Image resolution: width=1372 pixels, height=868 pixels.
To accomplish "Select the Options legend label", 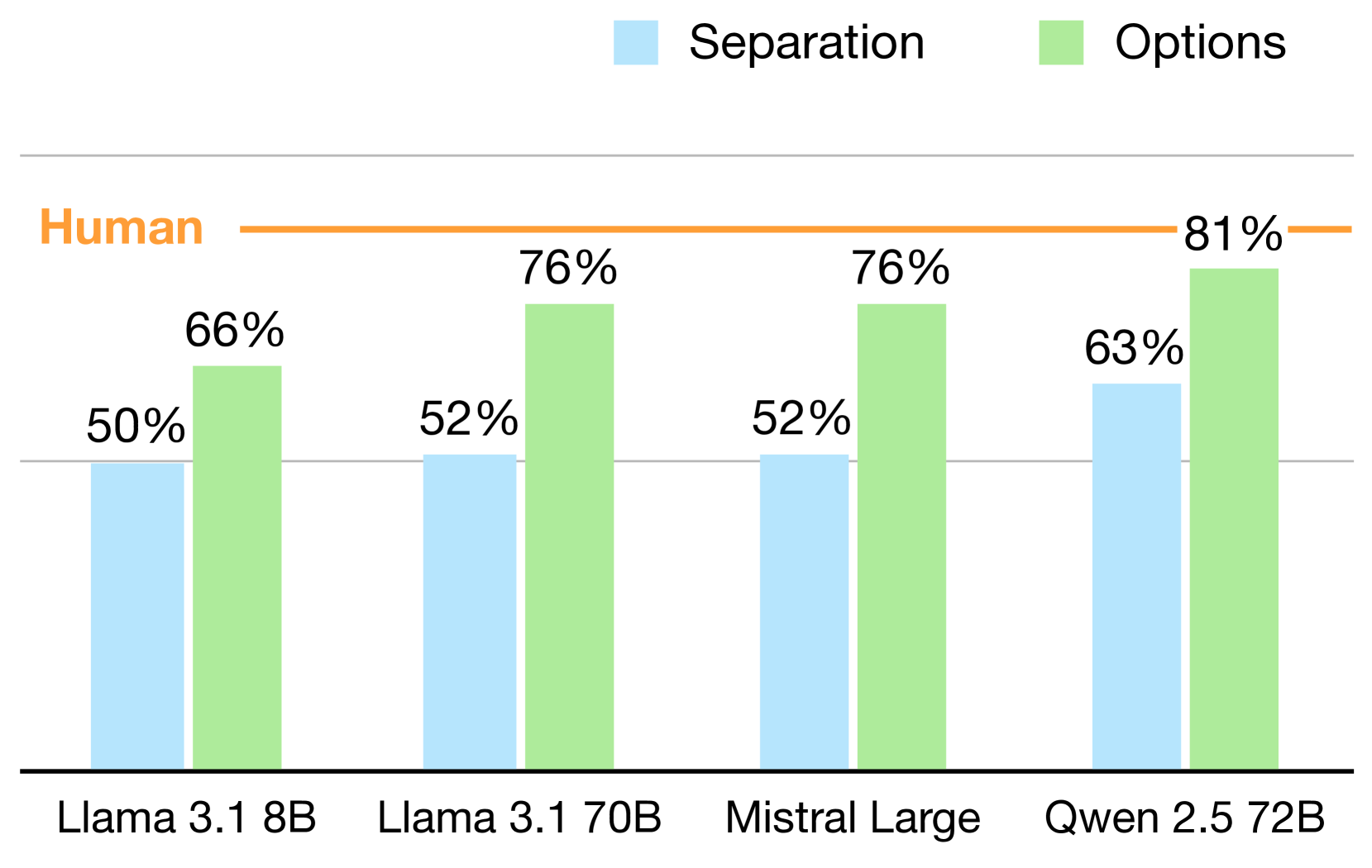I will pos(1200,43).
